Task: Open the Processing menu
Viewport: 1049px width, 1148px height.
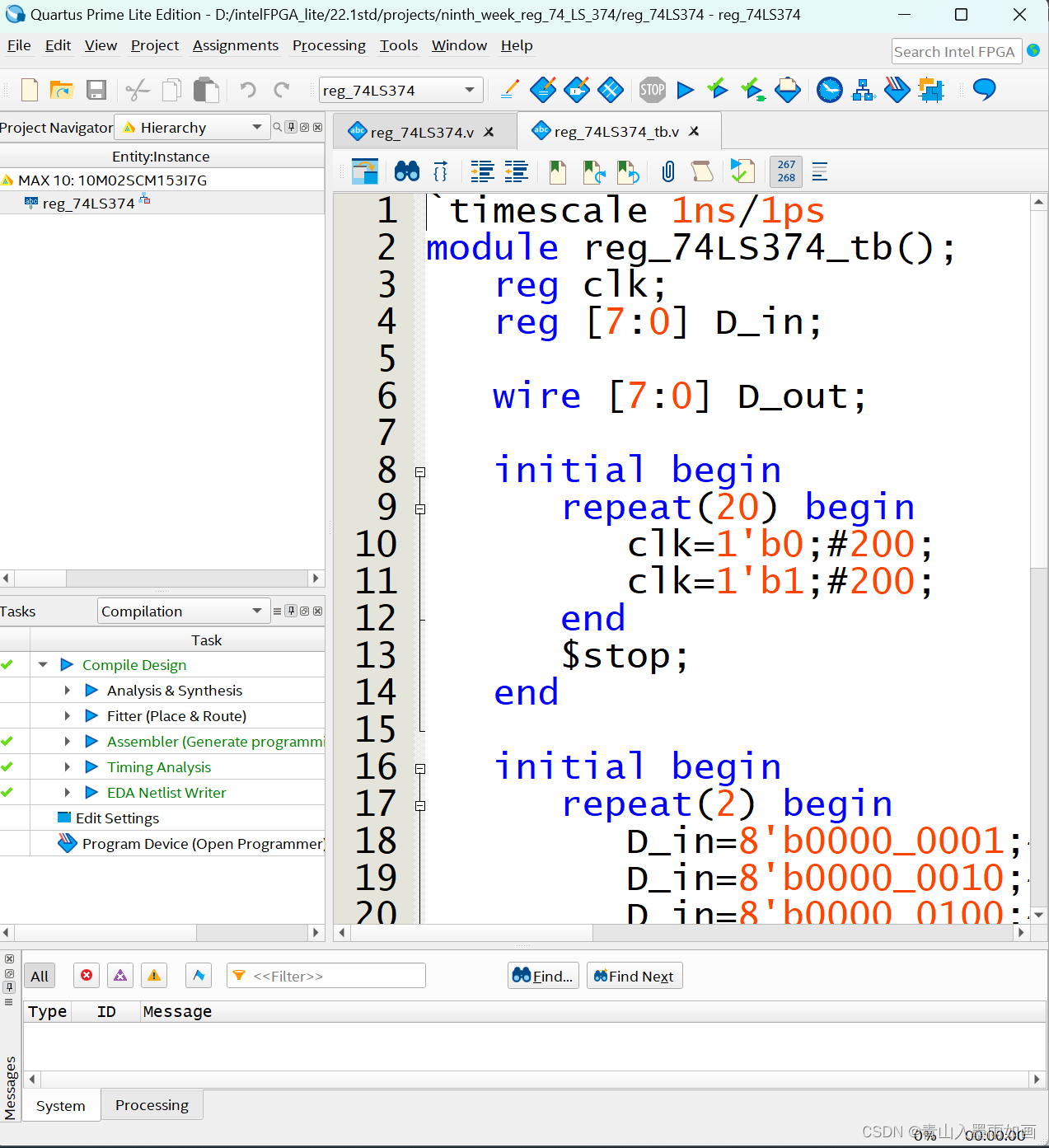Action: 329,45
